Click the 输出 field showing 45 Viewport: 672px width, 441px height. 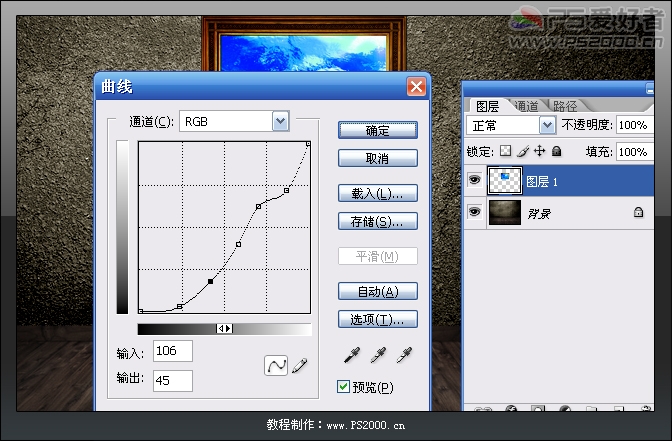pyautogui.click(x=173, y=381)
